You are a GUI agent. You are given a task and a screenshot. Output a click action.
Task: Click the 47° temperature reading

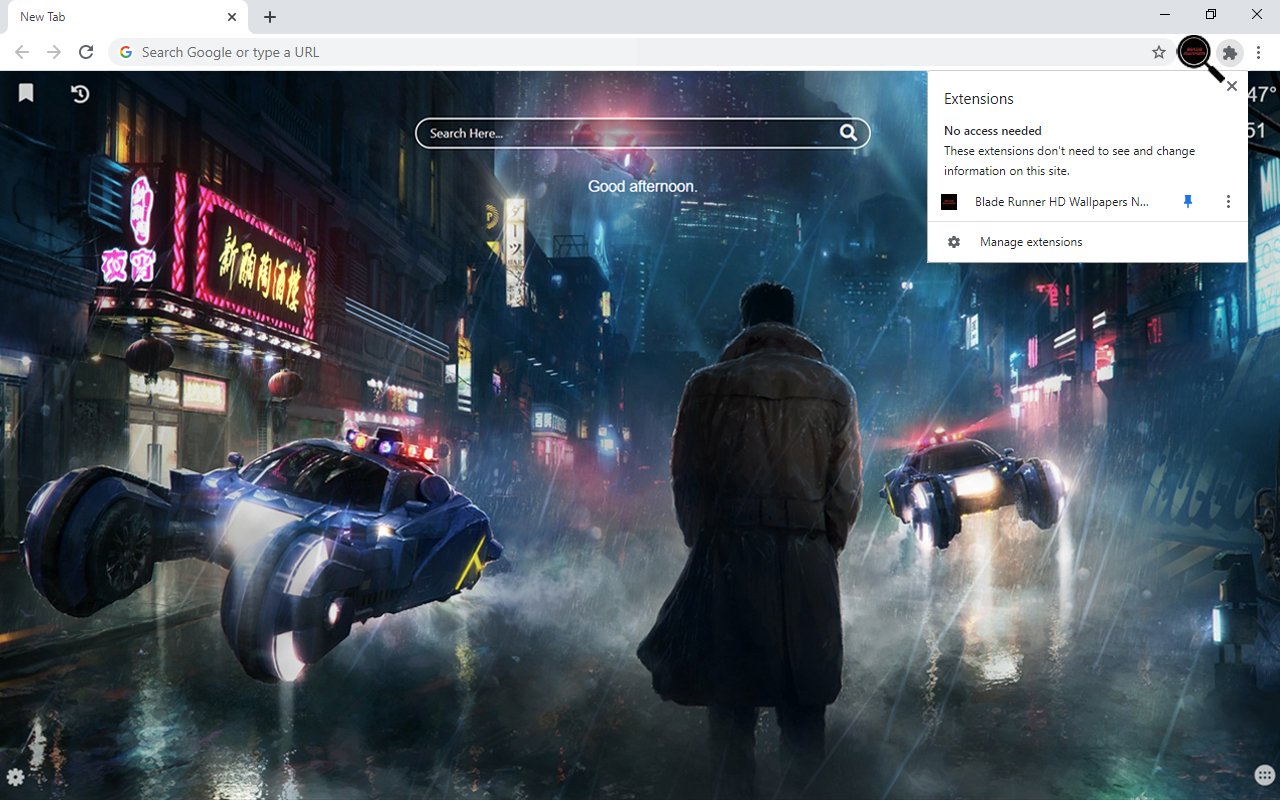pos(1262,94)
